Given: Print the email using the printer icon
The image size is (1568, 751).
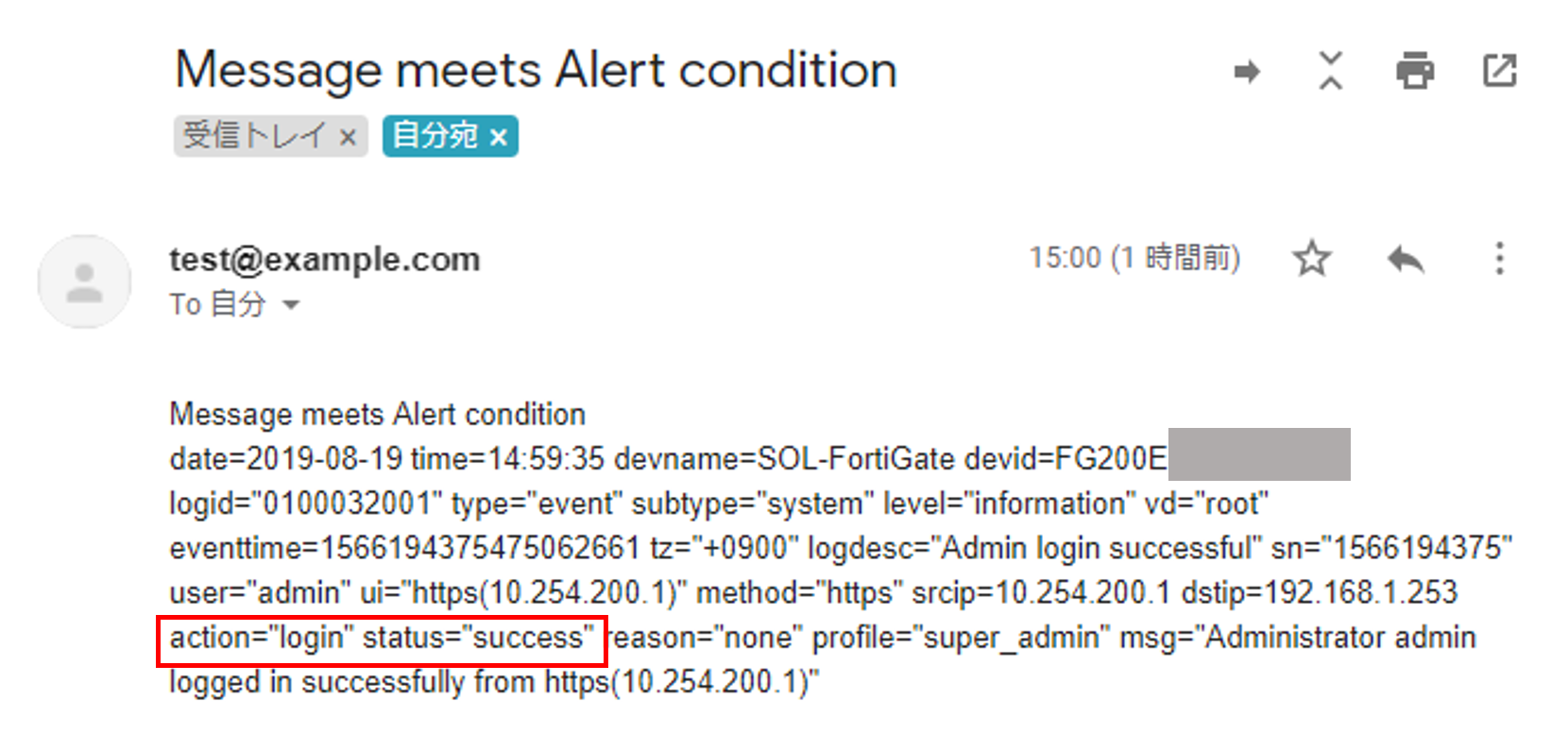Looking at the screenshot, I should click(x=1414, y=71).
